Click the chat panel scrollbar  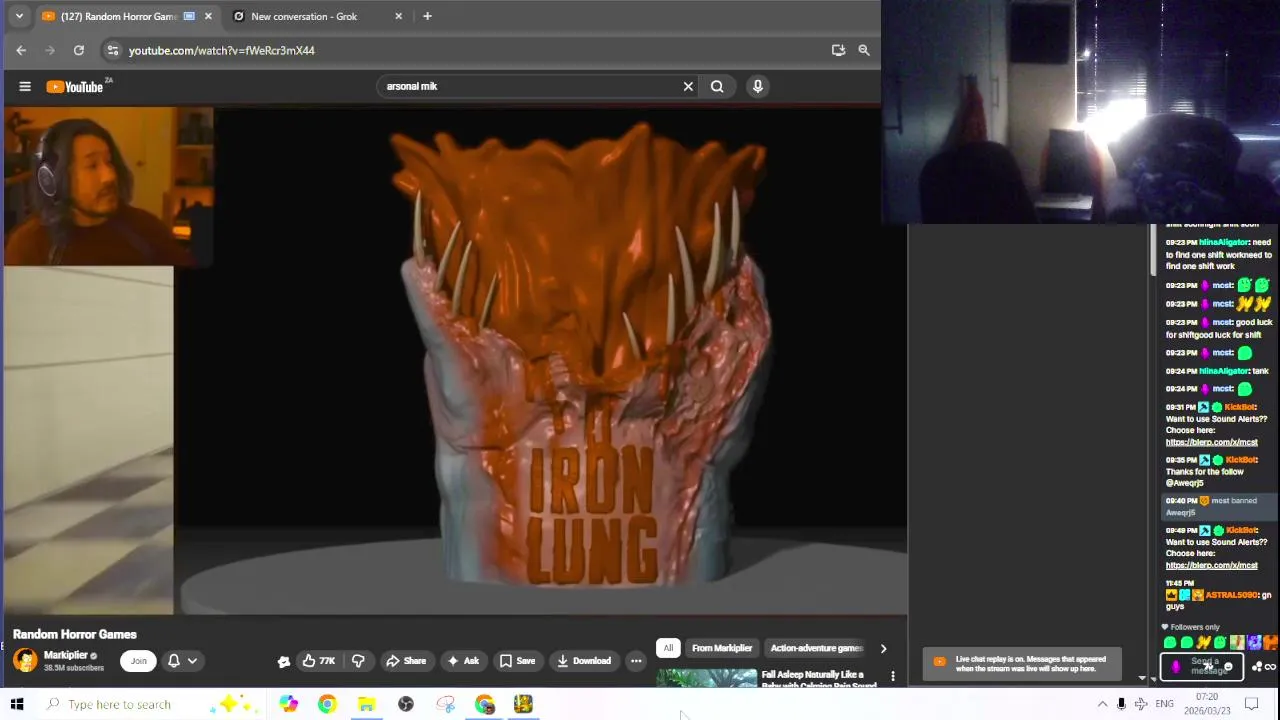tap(1152, 250)
